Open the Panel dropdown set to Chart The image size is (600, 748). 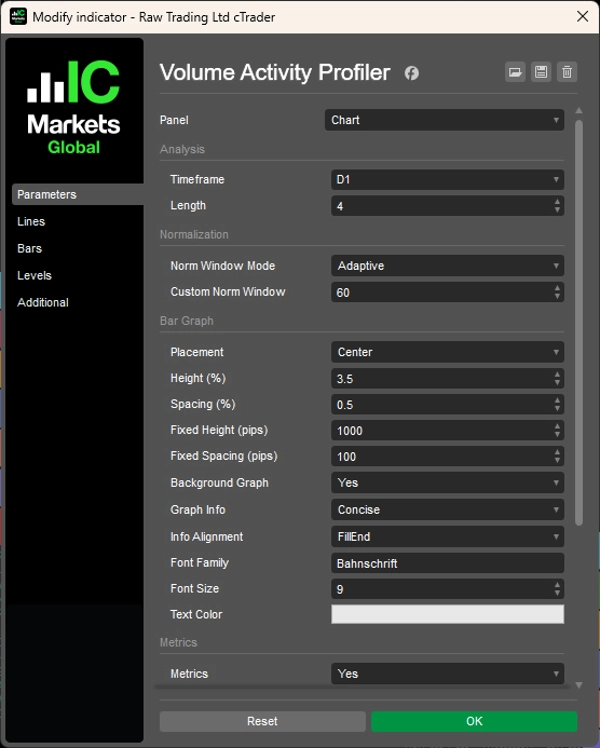pos(444,120)
